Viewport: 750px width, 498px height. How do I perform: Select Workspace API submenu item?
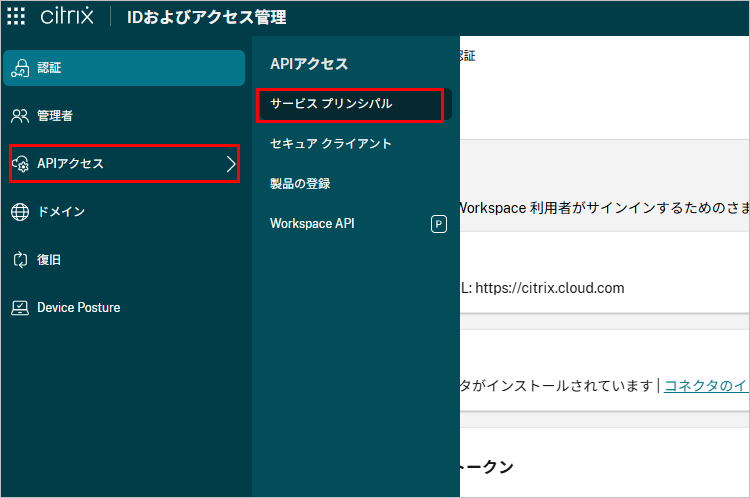(354, 224)
